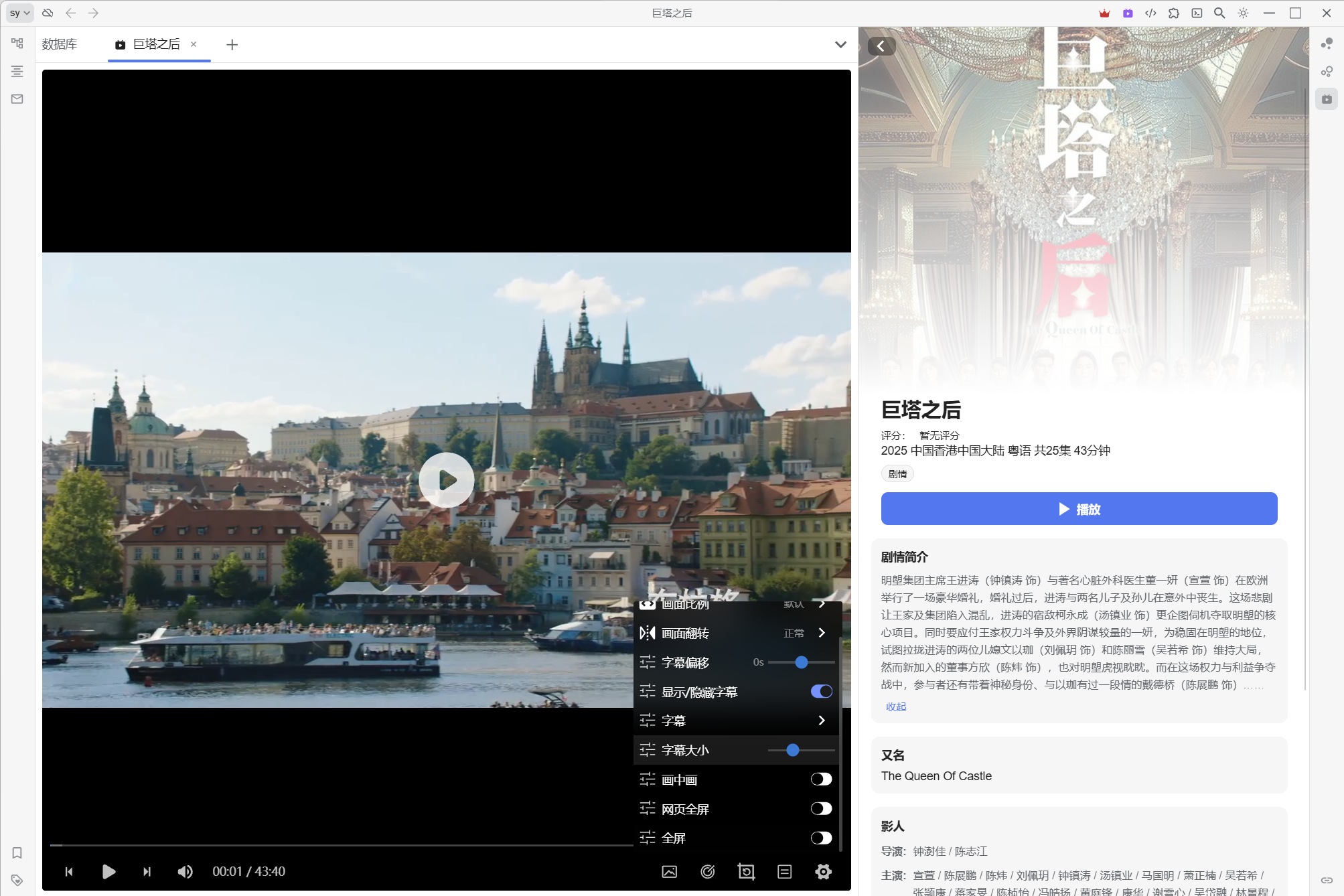The width and height of the screenshot is (1344, 896).
Task: Click the screenshot image icon in player bar
Action: 669,871
